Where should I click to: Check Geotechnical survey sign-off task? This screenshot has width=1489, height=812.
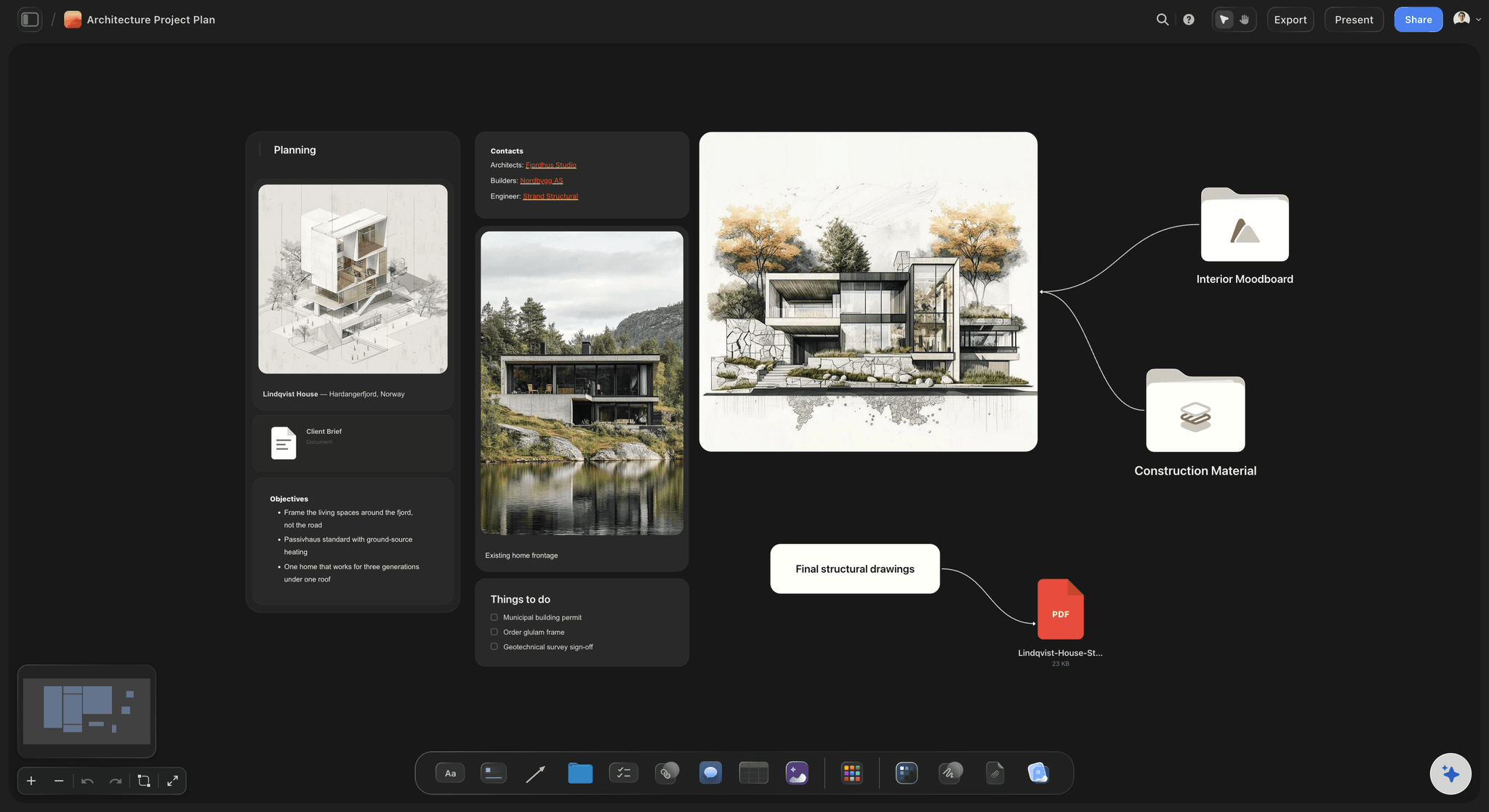[x=494, y=646]
